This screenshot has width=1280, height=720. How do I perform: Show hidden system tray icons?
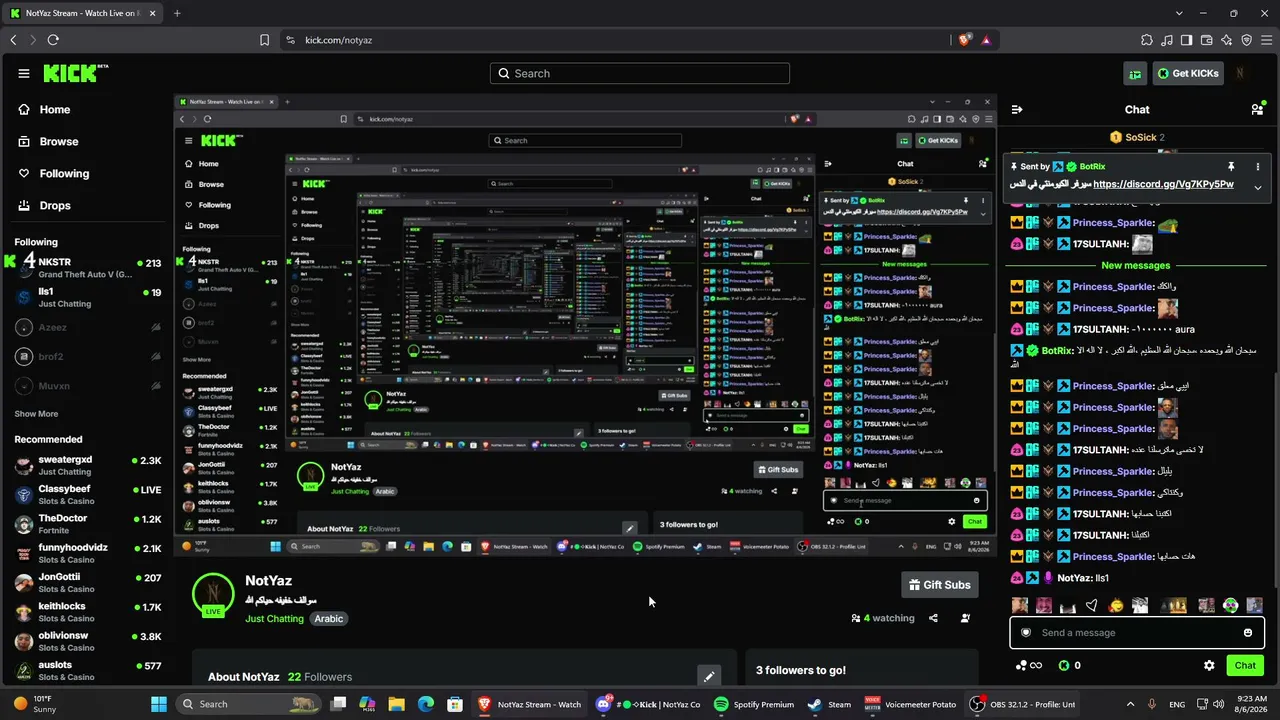1131,704
